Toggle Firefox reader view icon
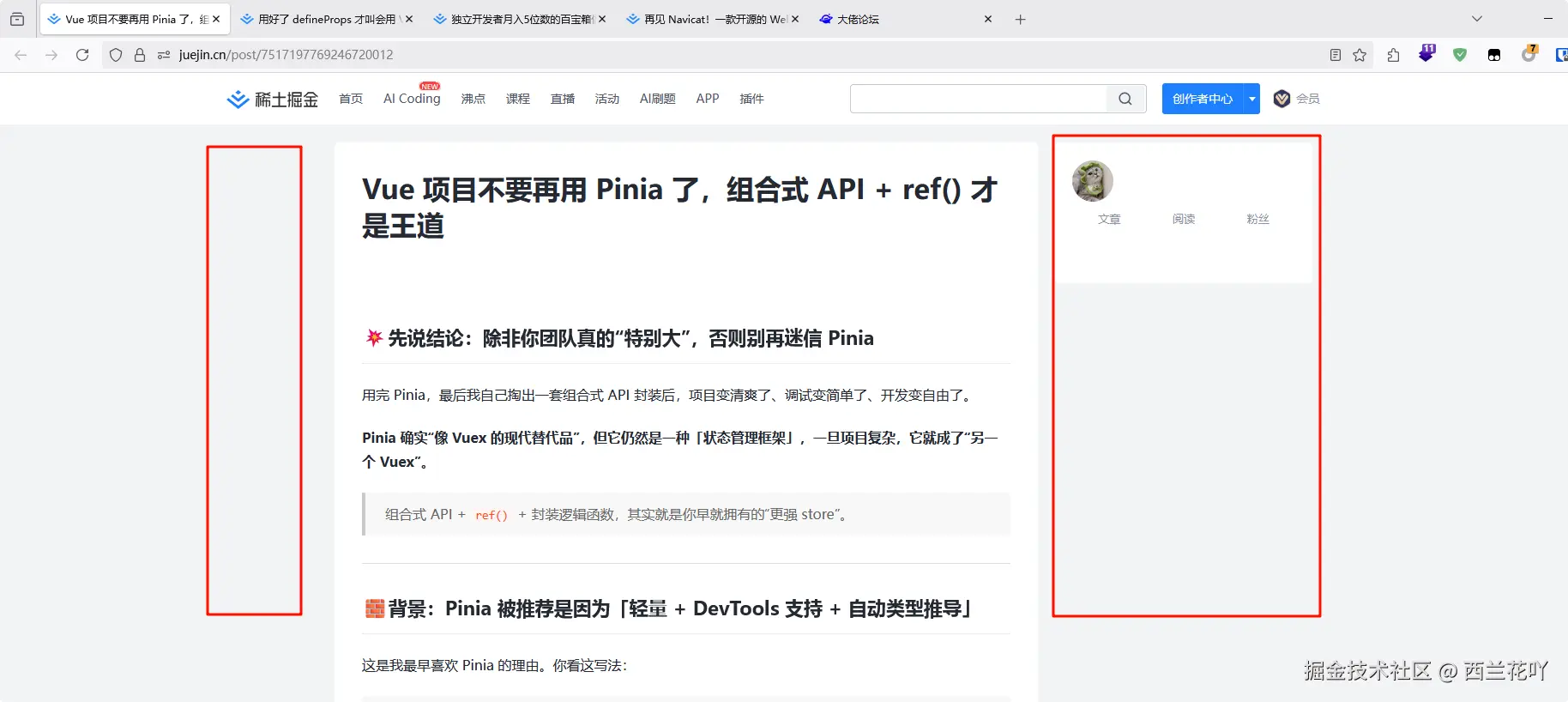 point(1335,55)
